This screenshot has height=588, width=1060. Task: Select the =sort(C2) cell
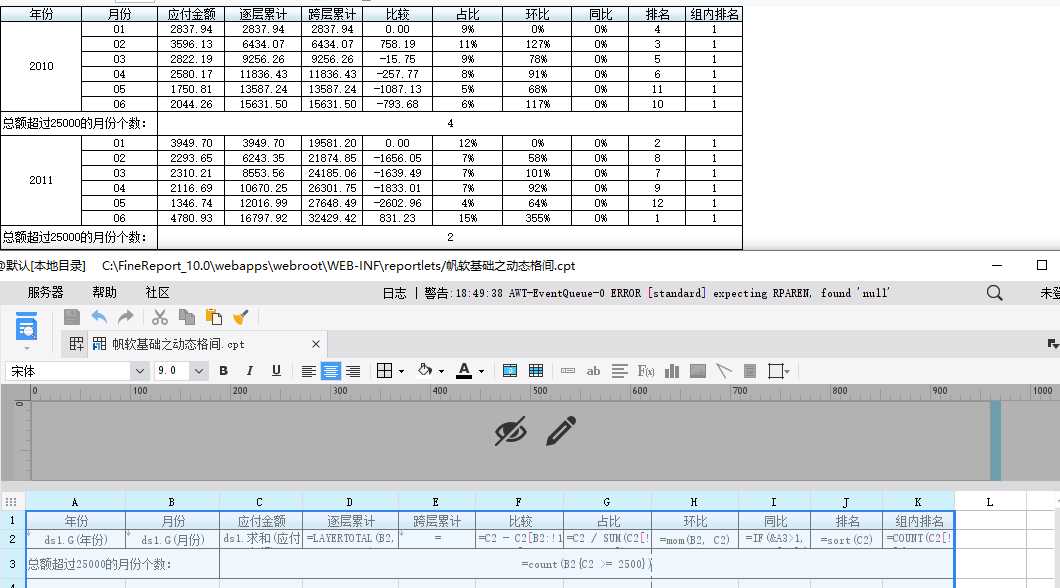846,539
